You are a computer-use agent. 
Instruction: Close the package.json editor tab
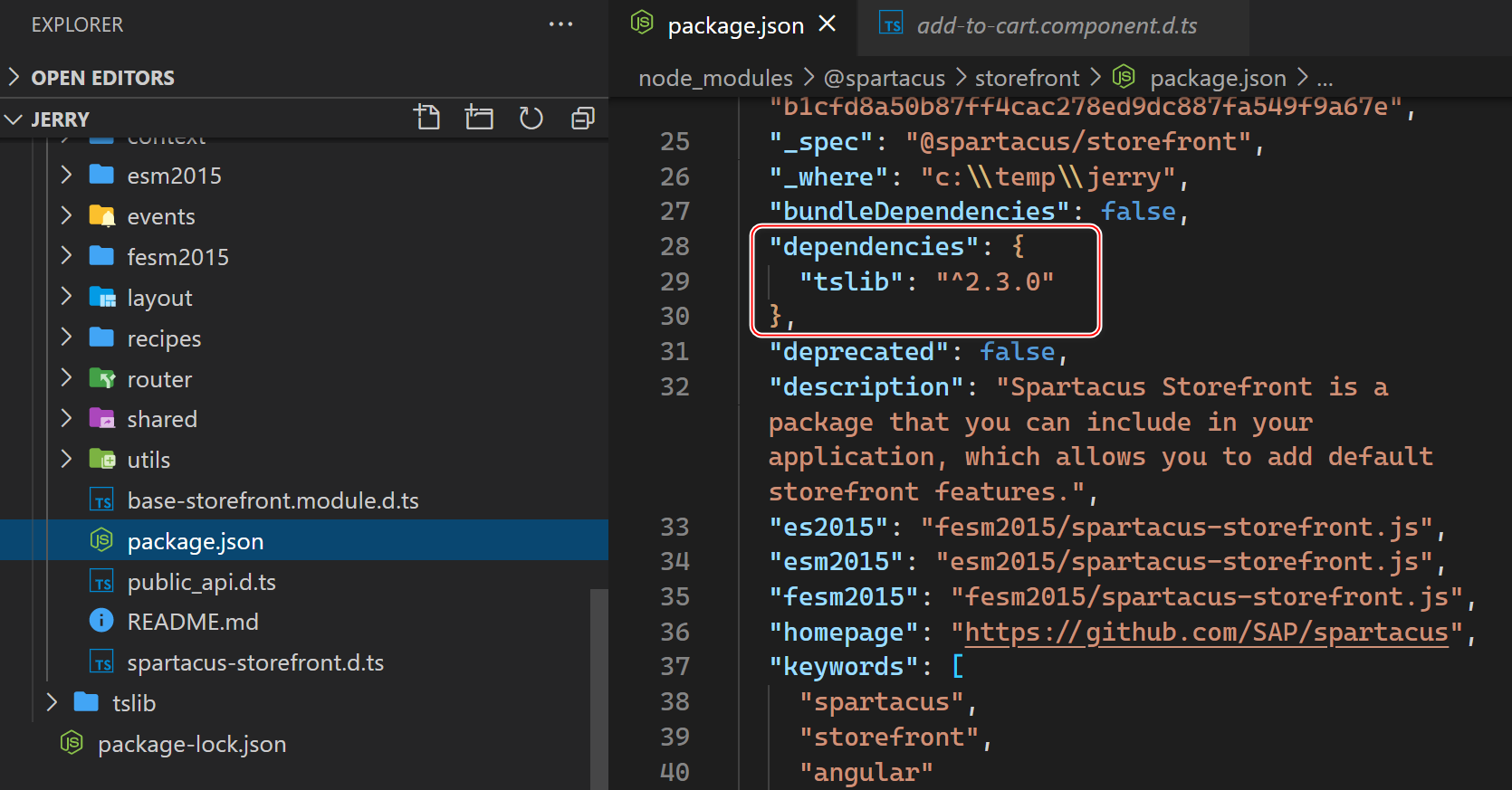click(x=828, y=24)
